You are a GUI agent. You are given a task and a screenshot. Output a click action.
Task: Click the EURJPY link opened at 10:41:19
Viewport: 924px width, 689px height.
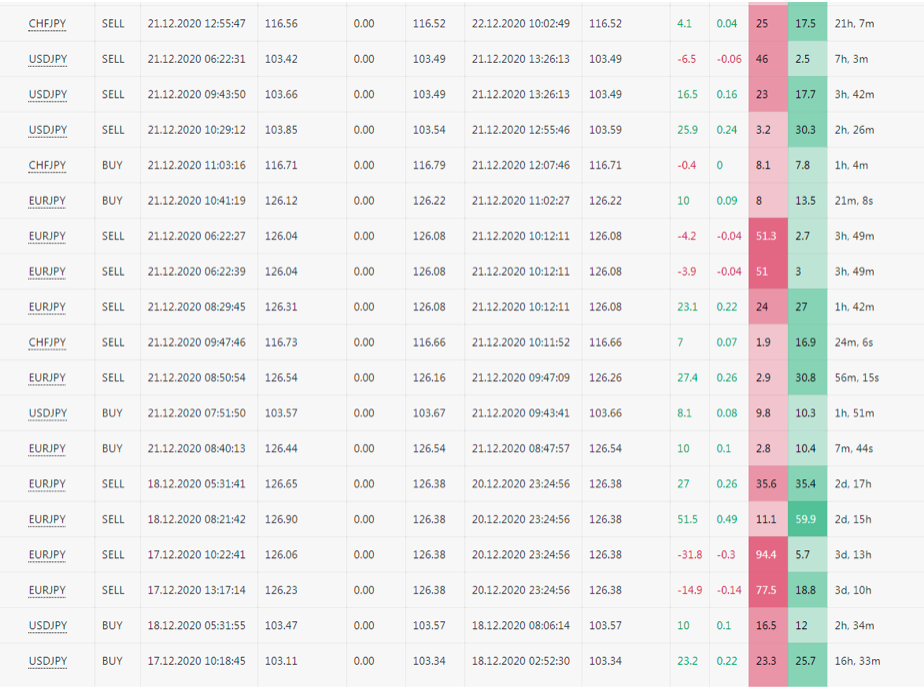(x=47, y=200)
